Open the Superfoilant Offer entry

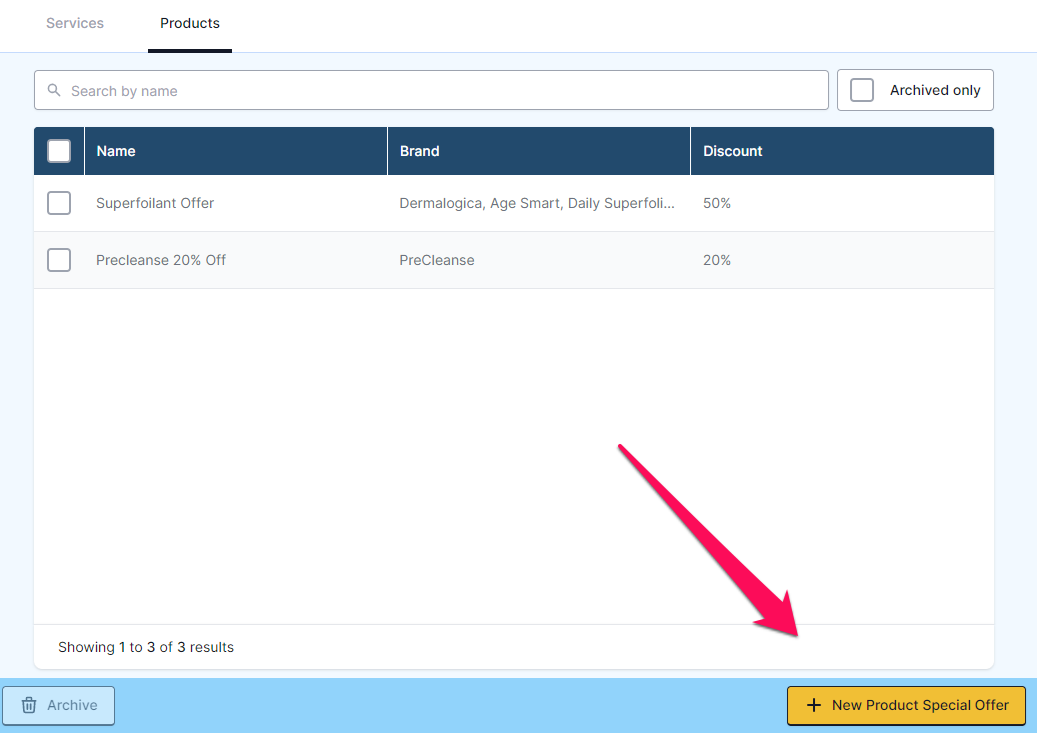[155, 203]
